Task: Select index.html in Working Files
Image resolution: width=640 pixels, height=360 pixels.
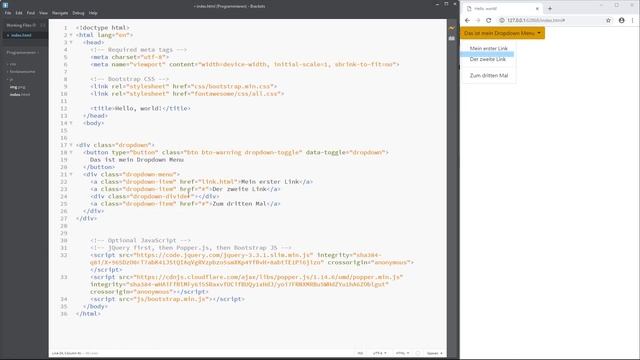Action: click(x=21, y=35)
